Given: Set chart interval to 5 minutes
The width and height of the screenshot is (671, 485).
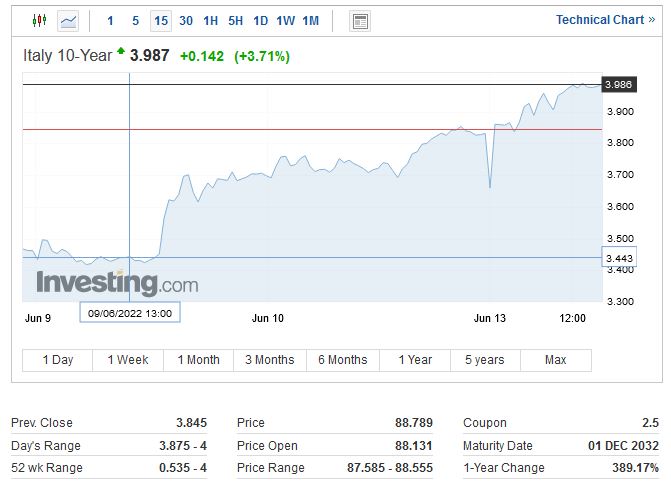Looking at the screenshot, I should pos(135,20).
